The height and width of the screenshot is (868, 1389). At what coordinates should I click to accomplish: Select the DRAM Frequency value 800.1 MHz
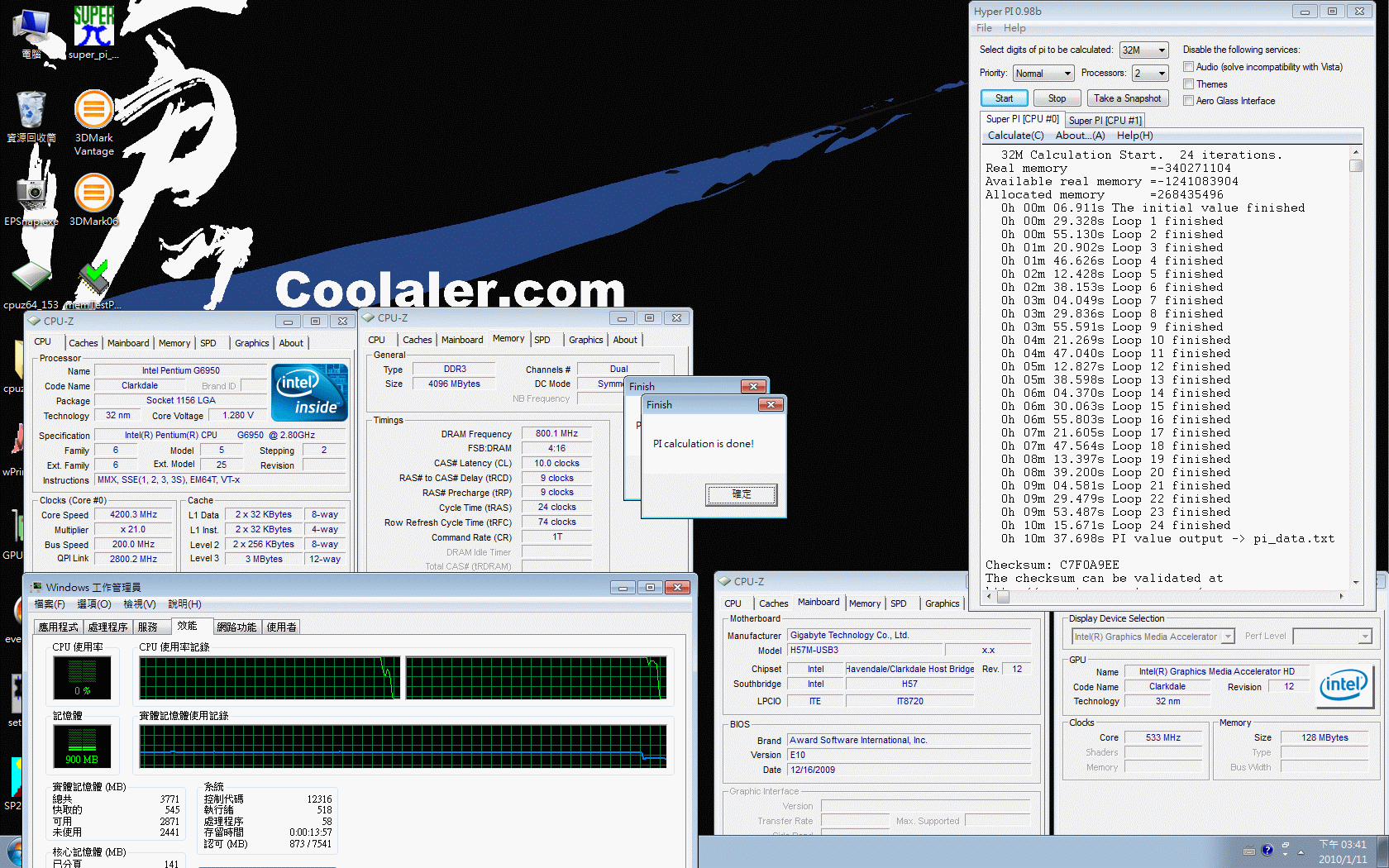tap(556, 433)
